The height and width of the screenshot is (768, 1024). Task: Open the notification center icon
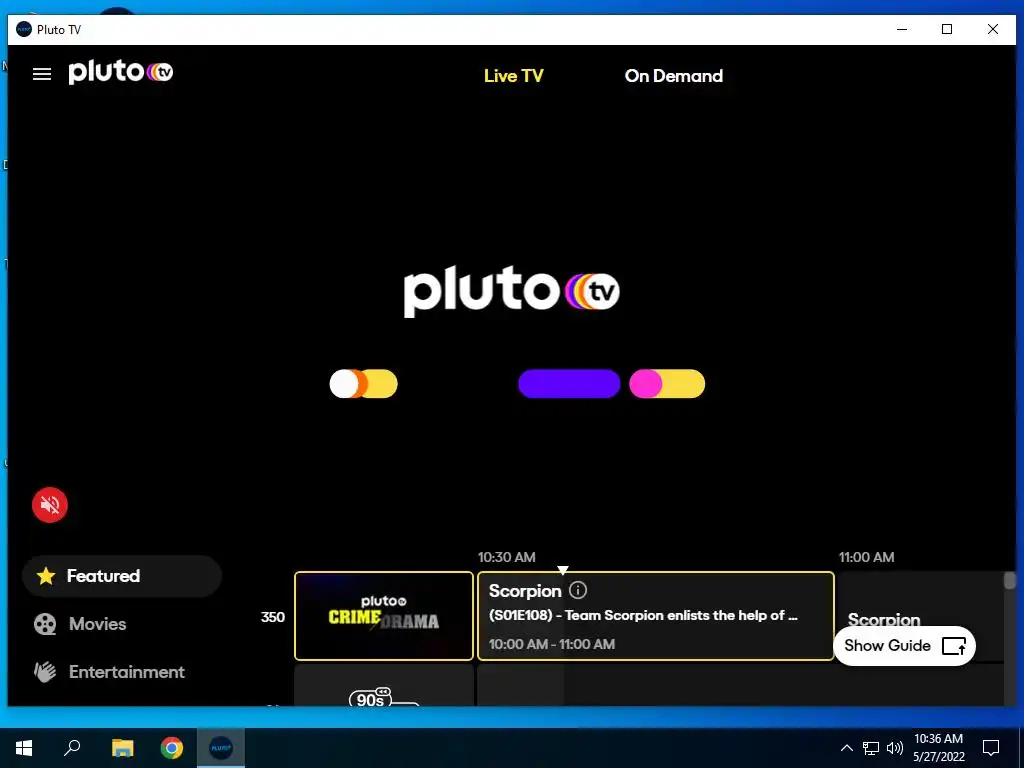[x=991, y=748]
